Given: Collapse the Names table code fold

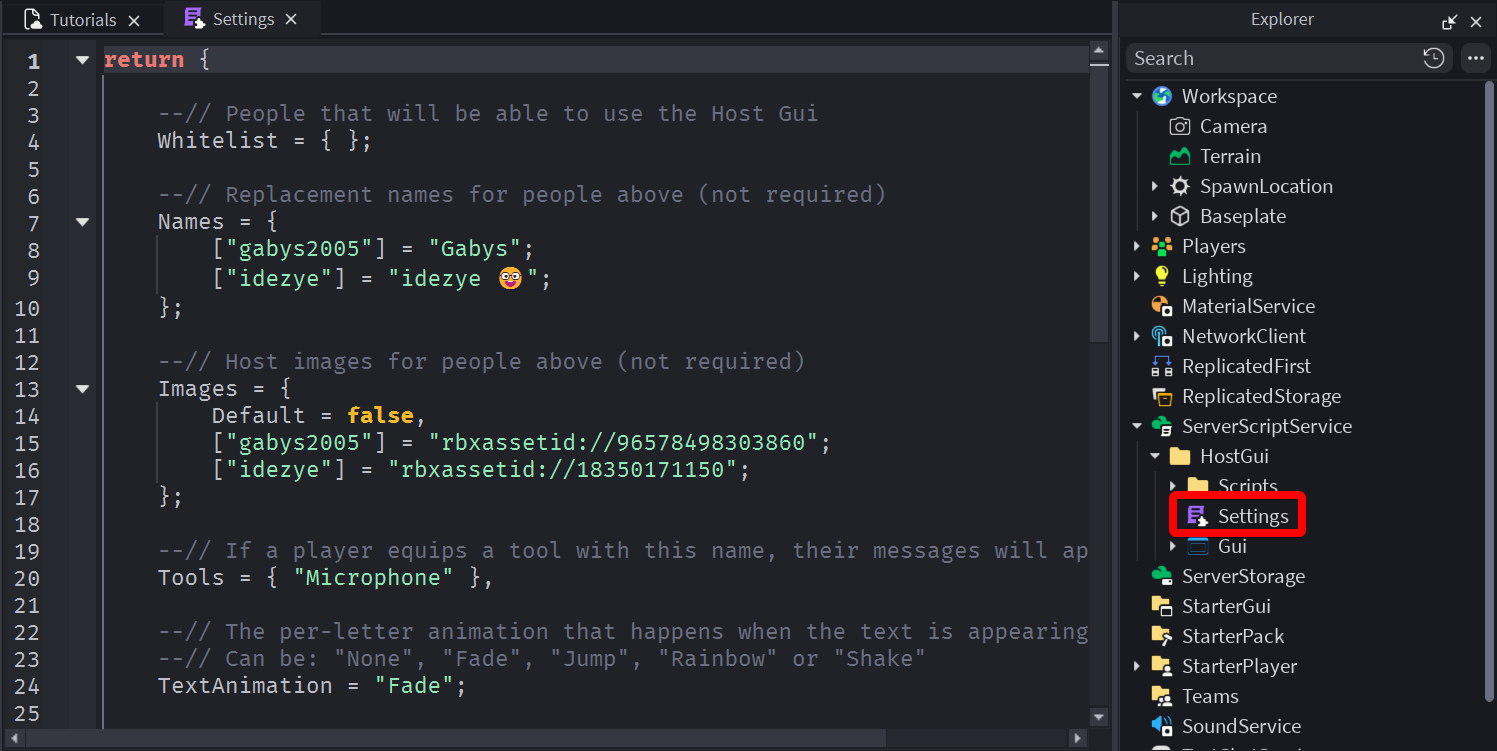Looking at the screenshot, I should coord(83,222).
